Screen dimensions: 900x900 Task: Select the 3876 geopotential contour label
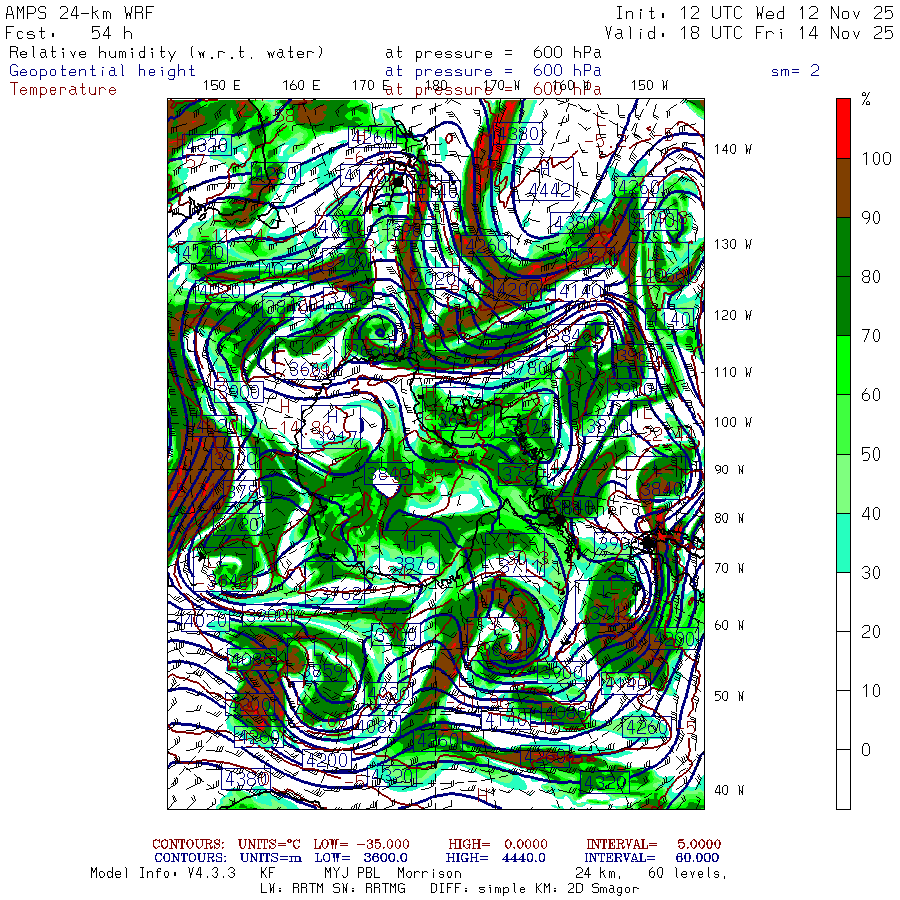(x=415, y=565)
